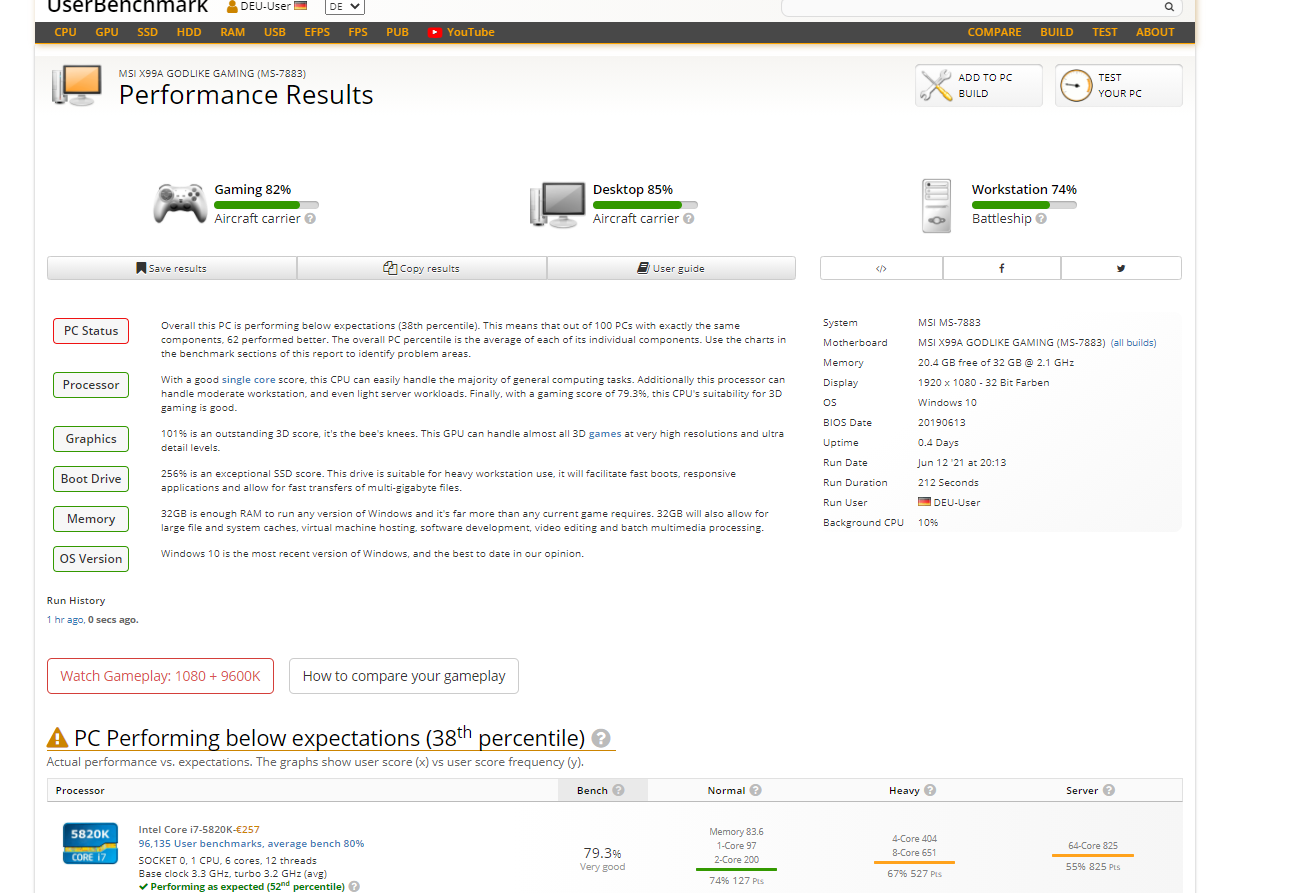
Task: Open the RAM menu item
Action: tap(233, 32)
